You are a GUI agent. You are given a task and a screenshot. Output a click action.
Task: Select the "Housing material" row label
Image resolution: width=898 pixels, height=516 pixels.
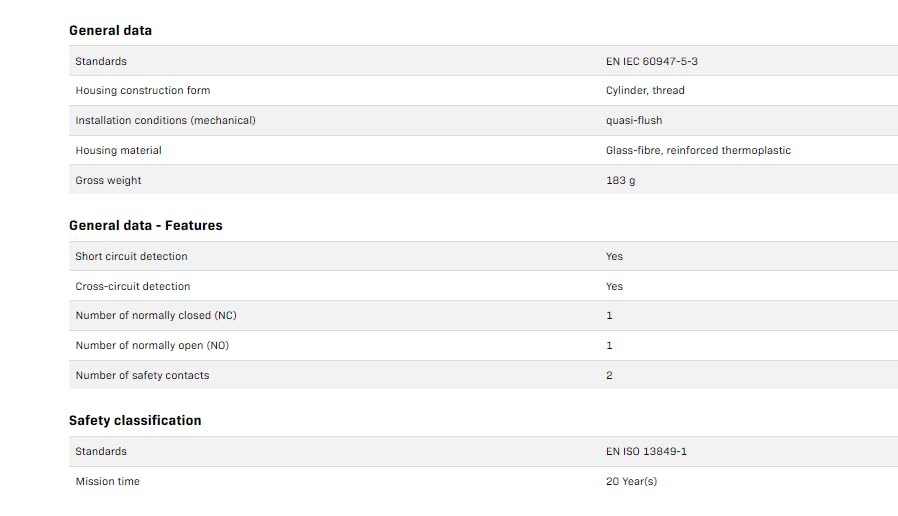[x=118, y=150]
